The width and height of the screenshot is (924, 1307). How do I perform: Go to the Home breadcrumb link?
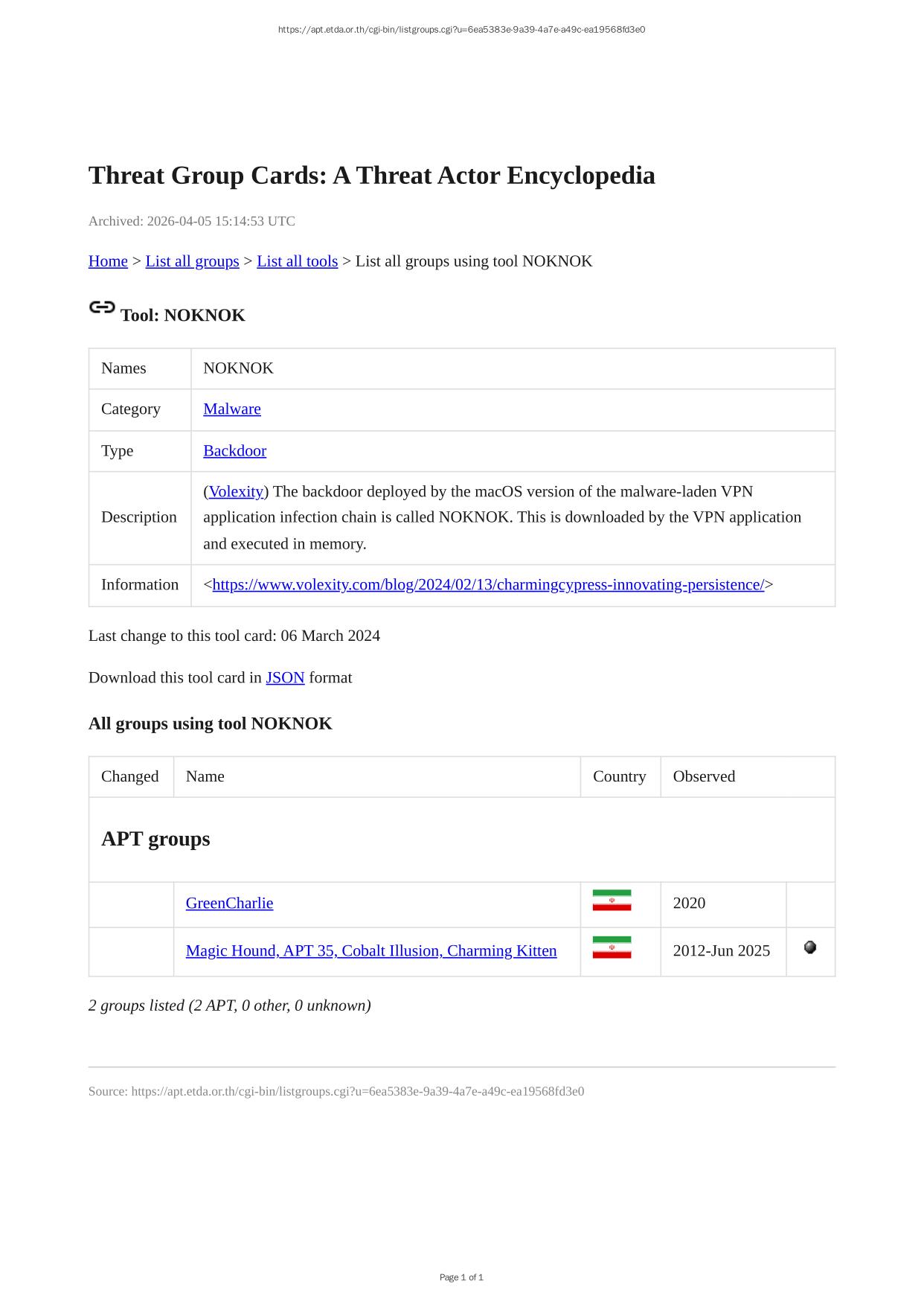(x=108, y=261)
